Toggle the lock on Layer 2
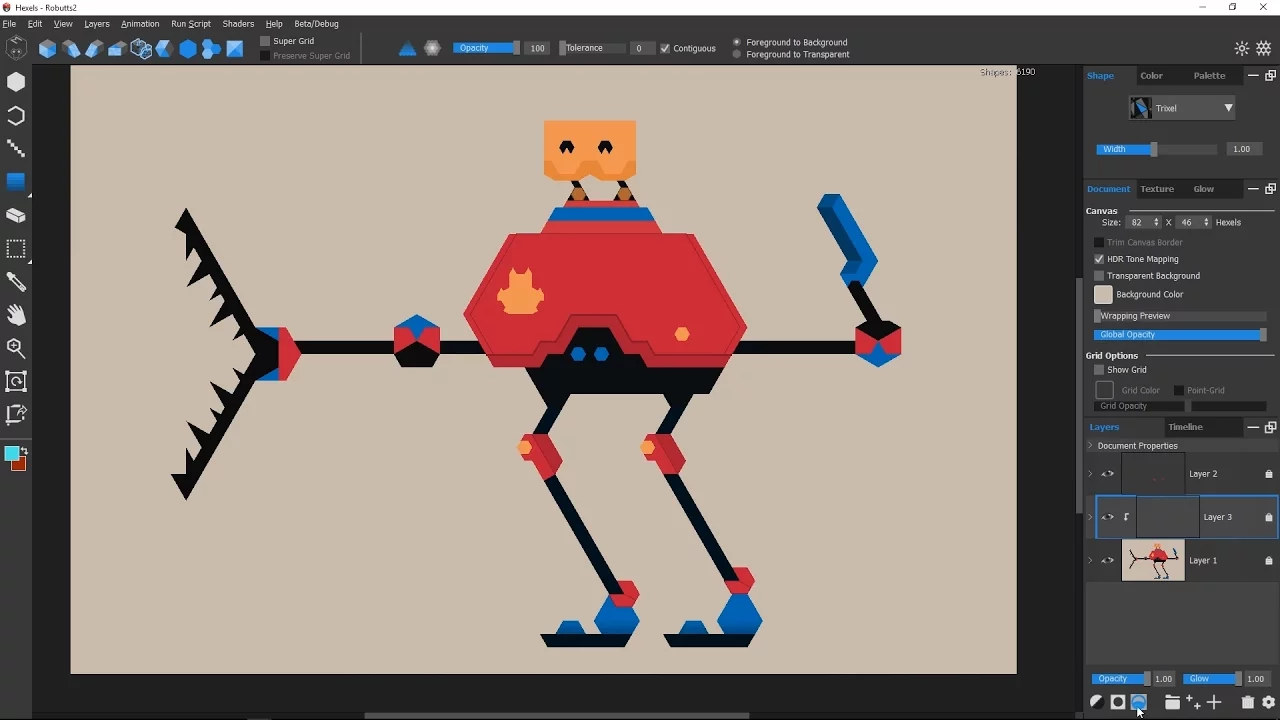Screen dimensions: 1280x720 click(x=1269, y=474)
